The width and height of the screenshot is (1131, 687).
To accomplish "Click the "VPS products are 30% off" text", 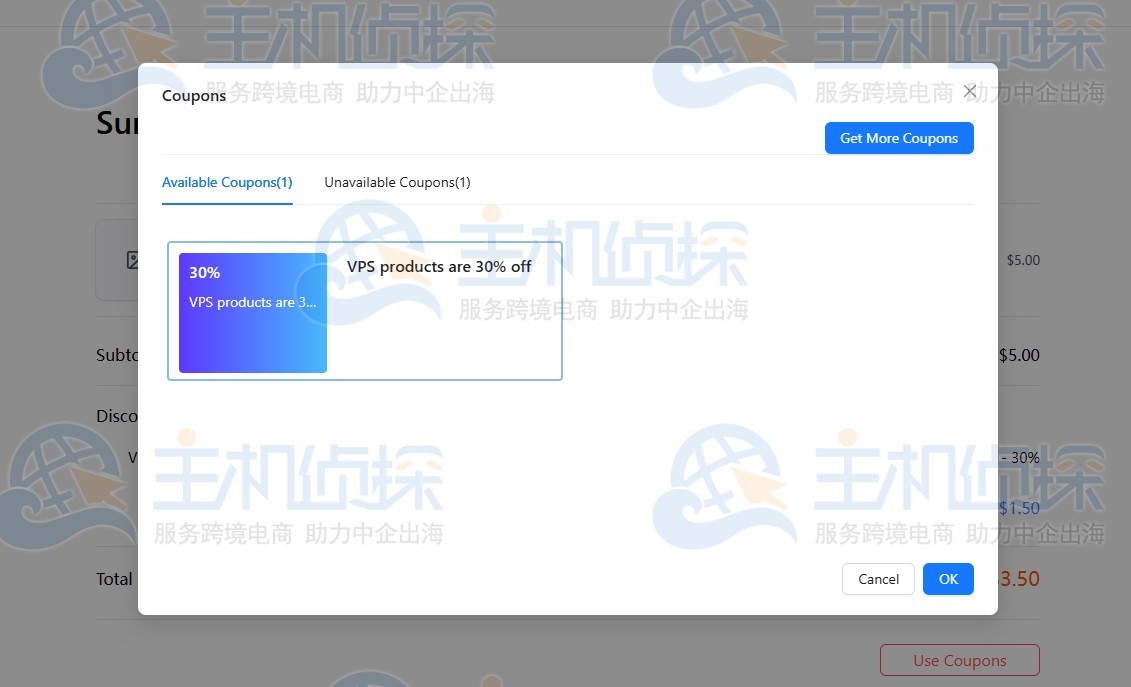I will tap(438, 266).
